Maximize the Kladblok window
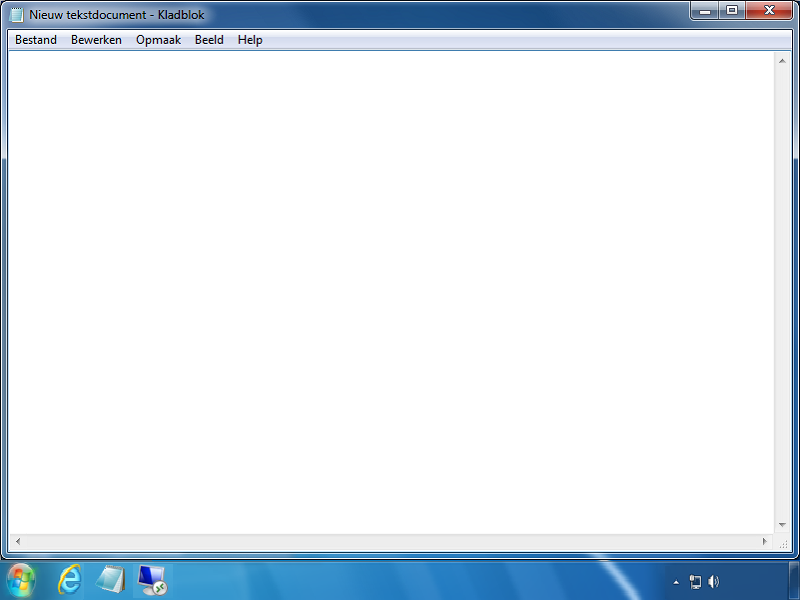The image size is (800, 600). pyautogui.click(x=732, y=11)
